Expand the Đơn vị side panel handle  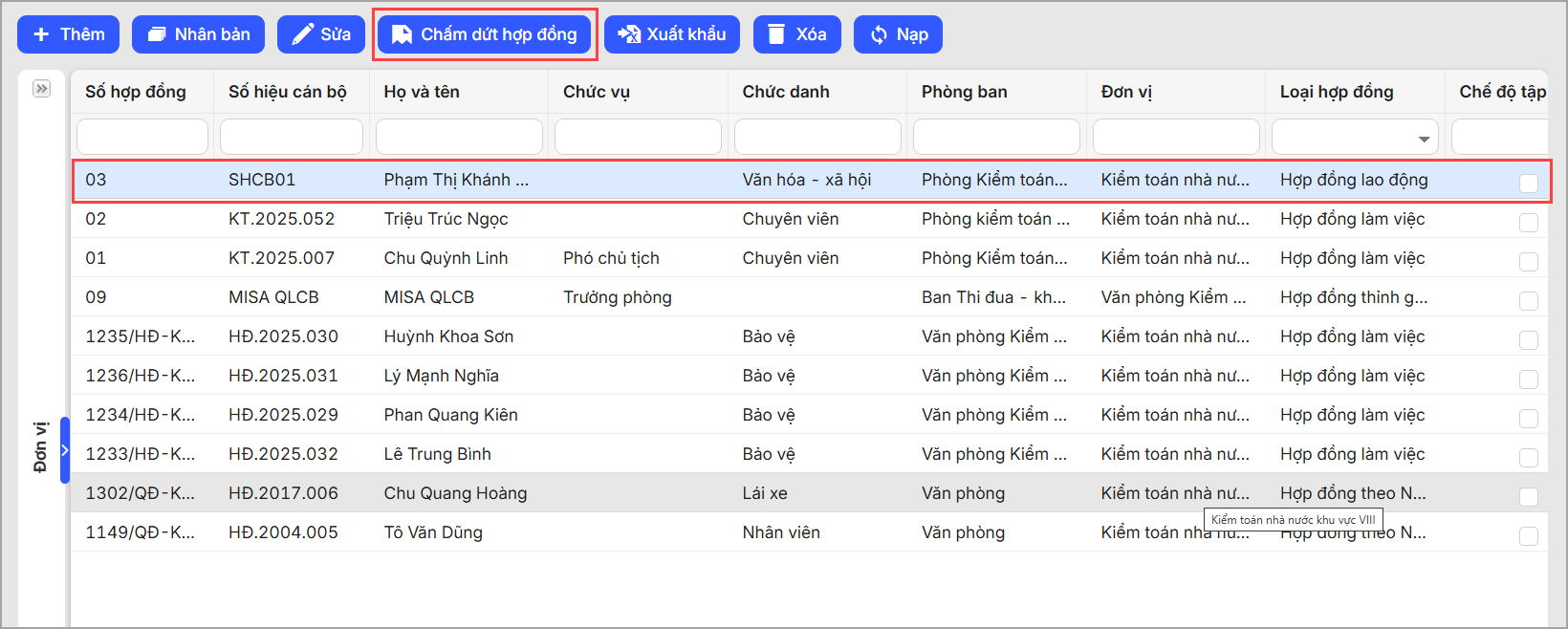coord(65,450)
